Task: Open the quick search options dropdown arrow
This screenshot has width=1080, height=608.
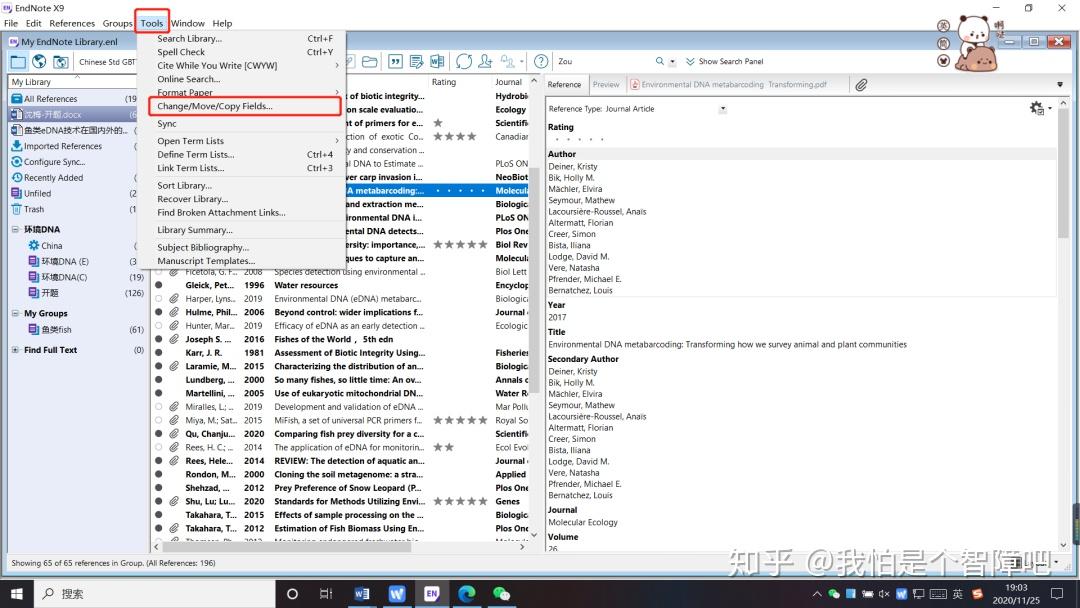Action: click(672, 62)
